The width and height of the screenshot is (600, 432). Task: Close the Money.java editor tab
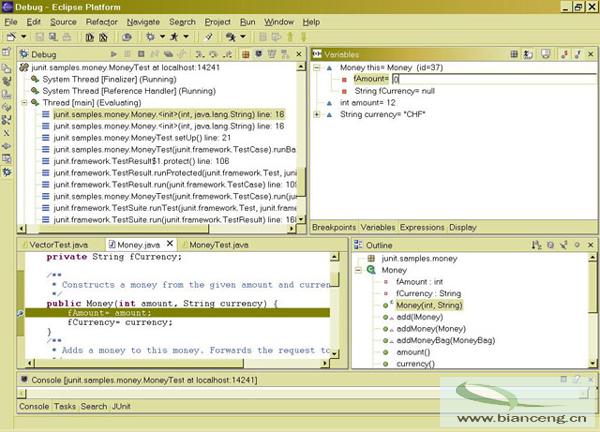[x=170, y=244]
